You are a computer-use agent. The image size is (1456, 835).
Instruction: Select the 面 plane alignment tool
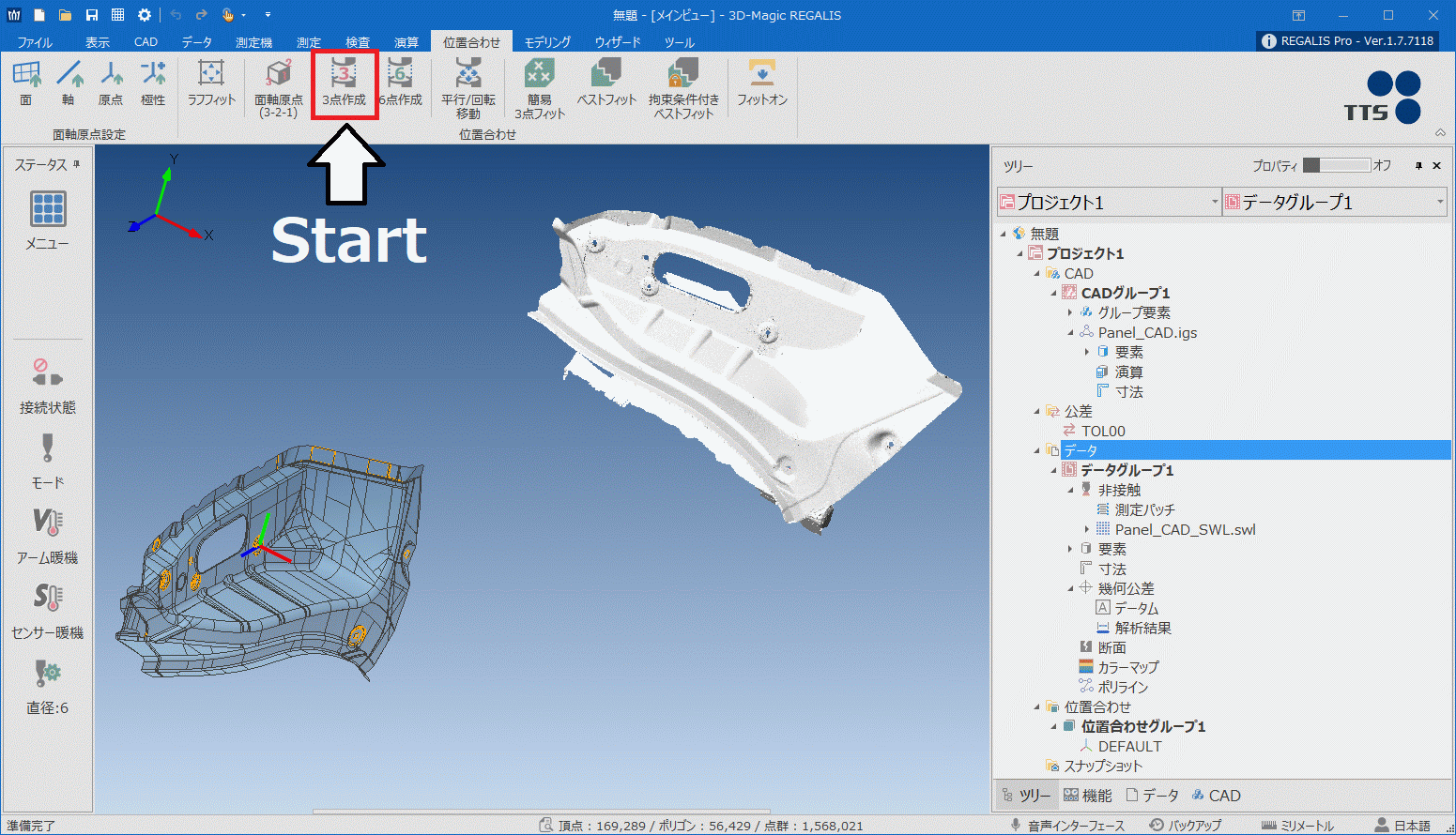[x=26, y=83]
